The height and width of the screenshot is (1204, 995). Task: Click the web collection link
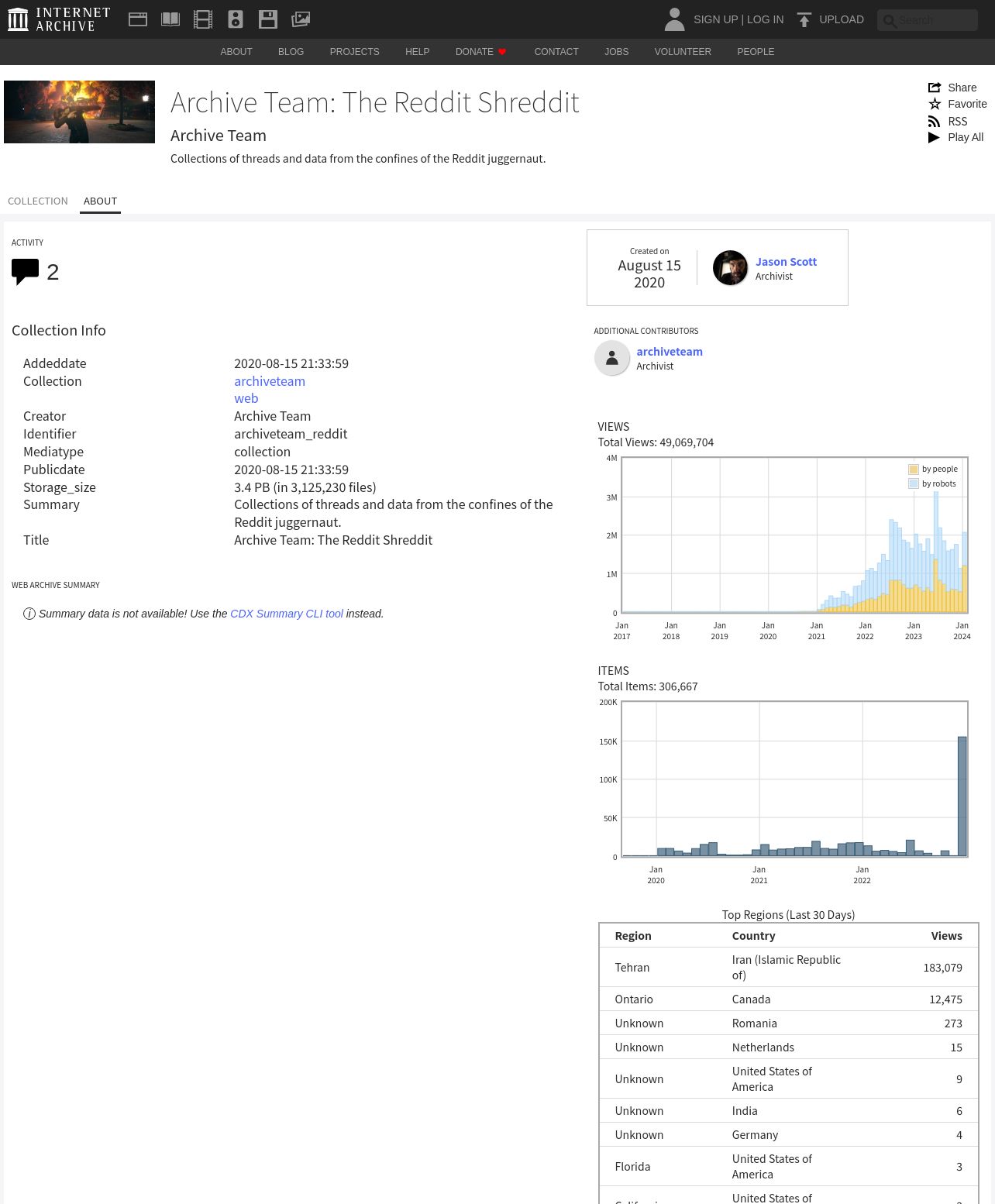pyautogui.click(x=246, y=398)
